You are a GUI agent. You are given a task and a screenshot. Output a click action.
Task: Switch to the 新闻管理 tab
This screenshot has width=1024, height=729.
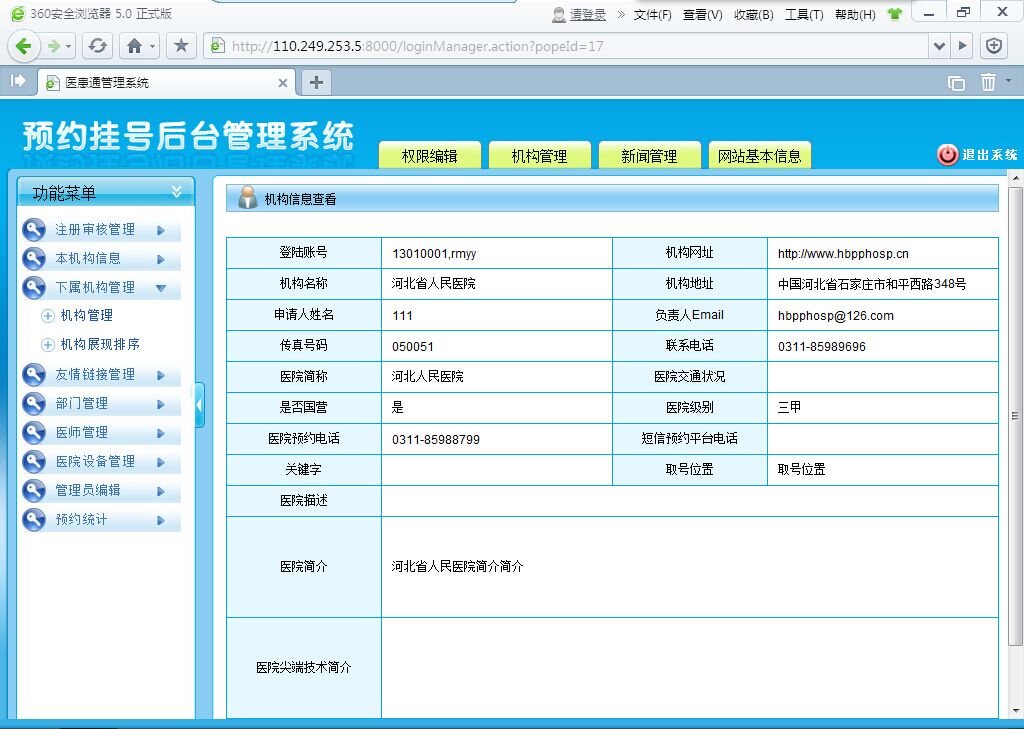tap(649, 155)
